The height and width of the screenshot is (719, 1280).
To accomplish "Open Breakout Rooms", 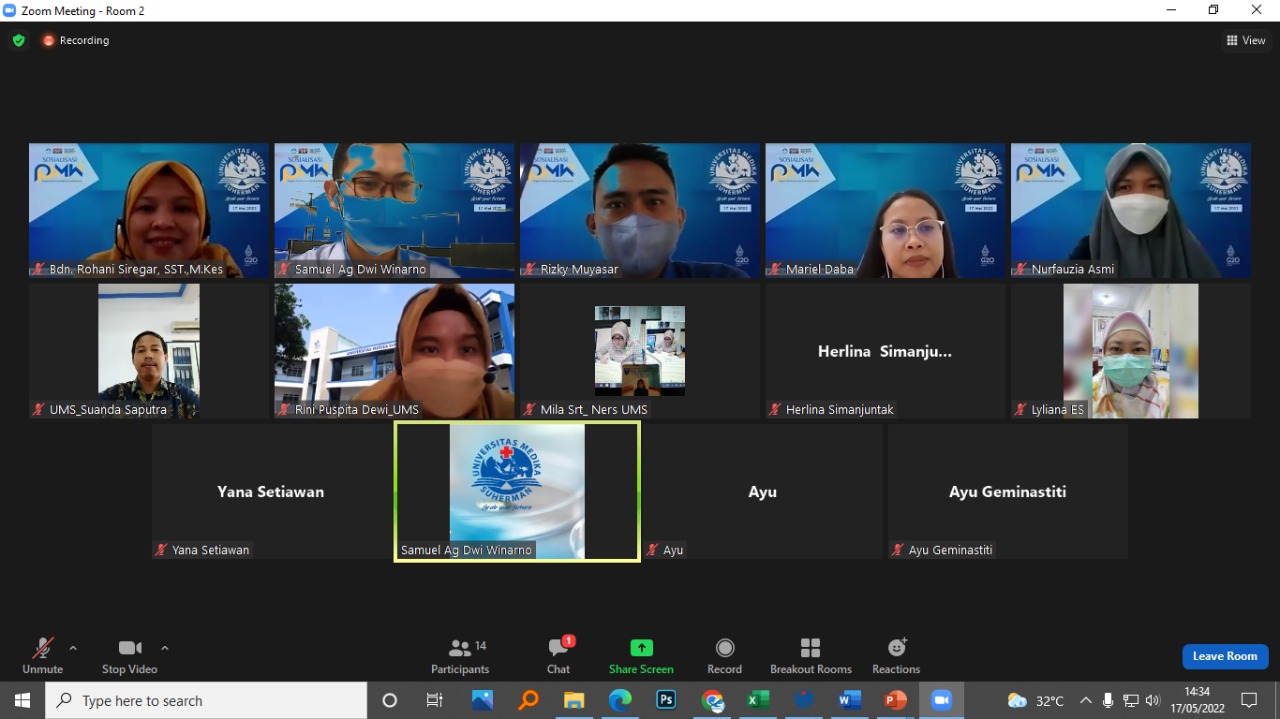I will (810, 655).
